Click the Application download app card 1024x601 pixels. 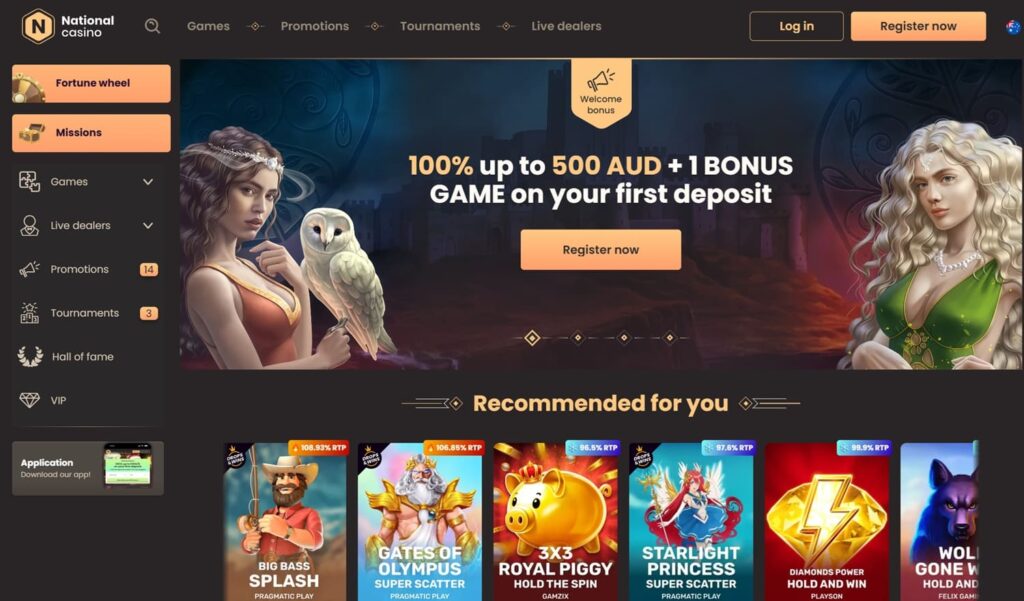[88, 468]
